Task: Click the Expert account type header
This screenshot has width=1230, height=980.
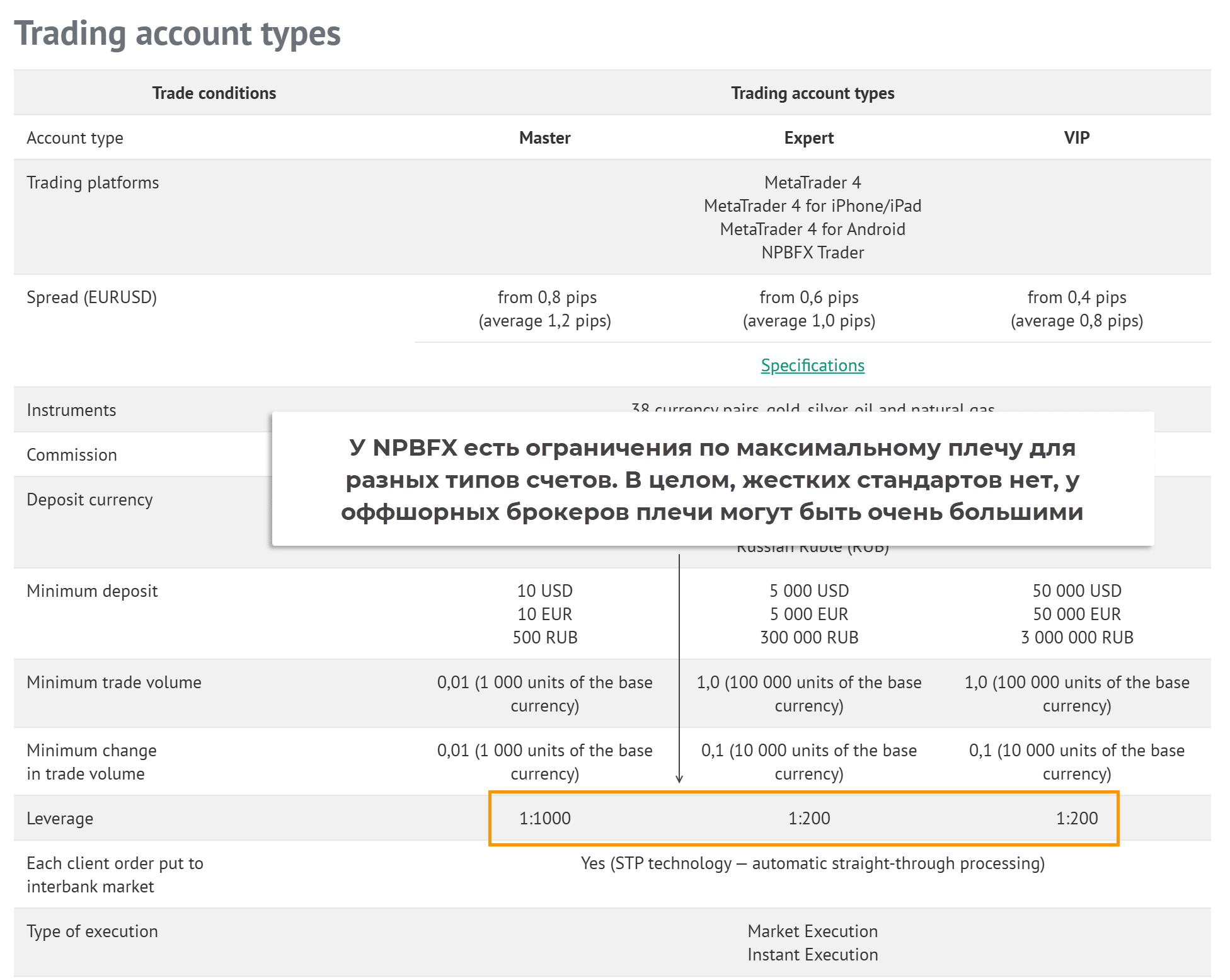Action: point(808,138)
